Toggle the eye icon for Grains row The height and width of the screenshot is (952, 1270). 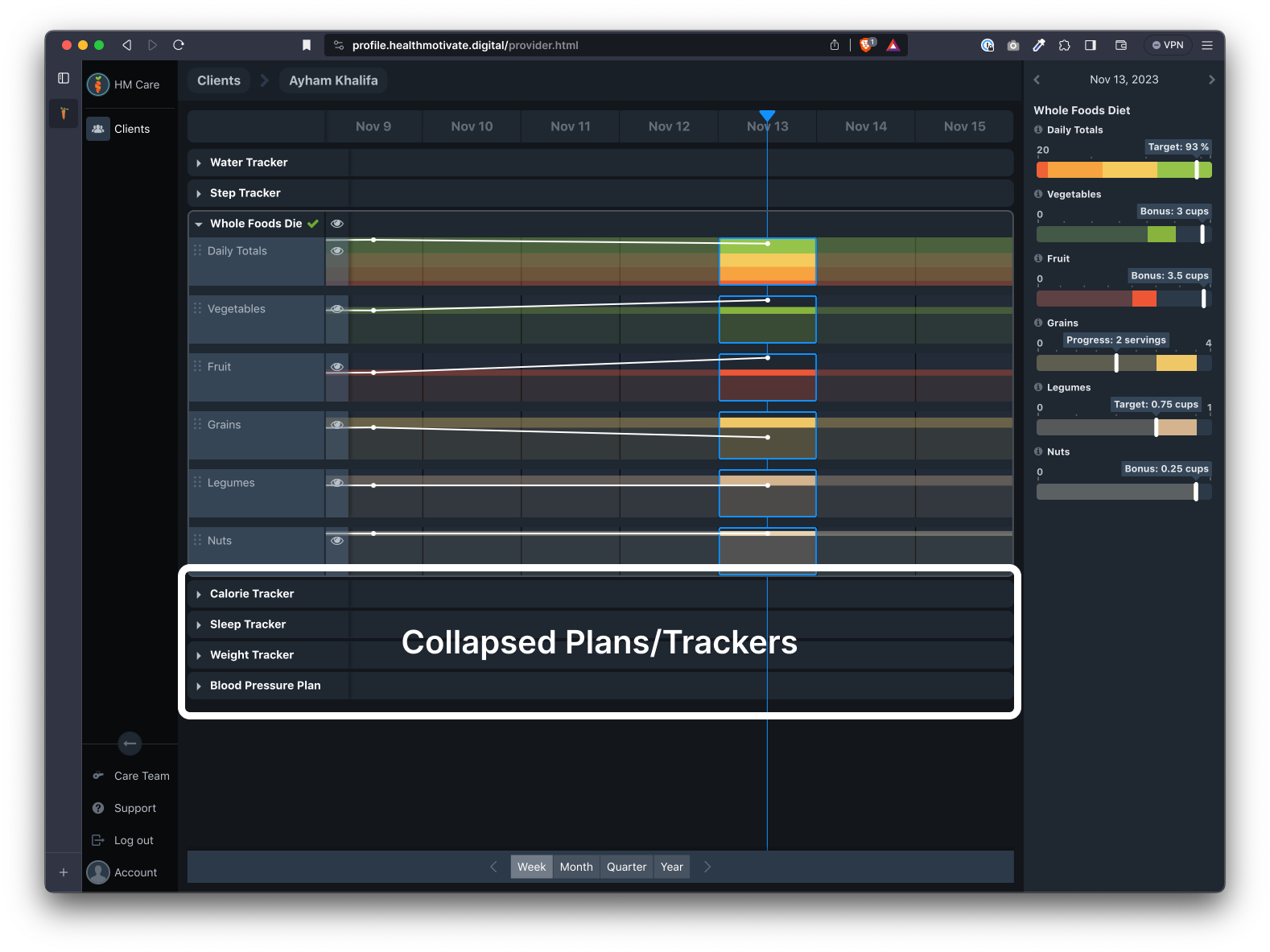point(337,425)
